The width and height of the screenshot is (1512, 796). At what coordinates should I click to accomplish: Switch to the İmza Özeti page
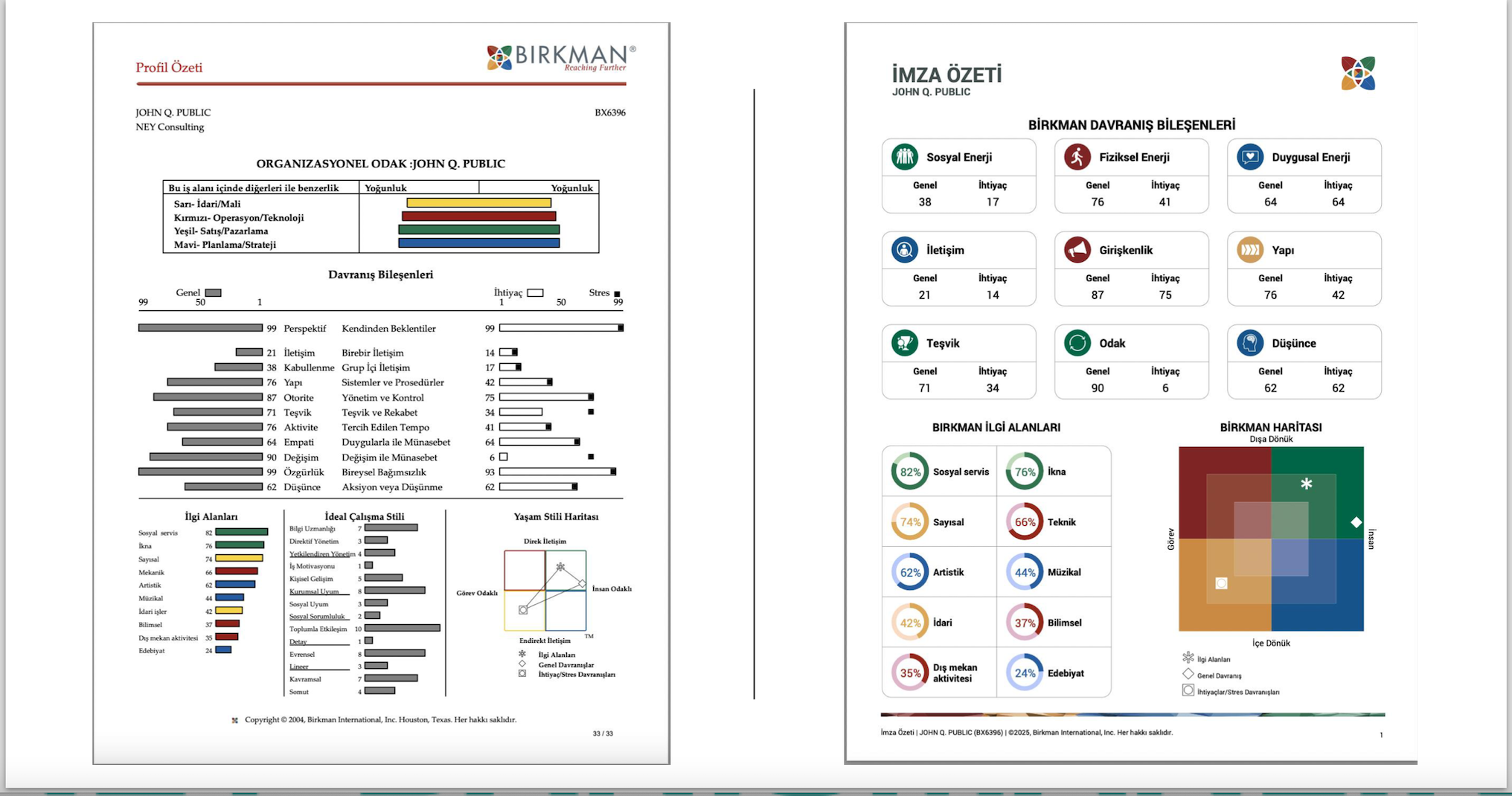[x=946, y=74]
